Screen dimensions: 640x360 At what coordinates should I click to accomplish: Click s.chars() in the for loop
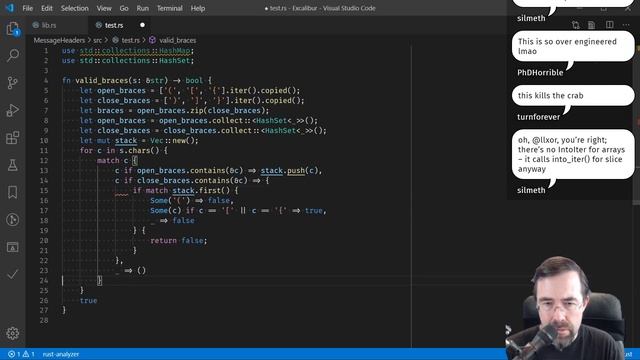pos(139,150)
